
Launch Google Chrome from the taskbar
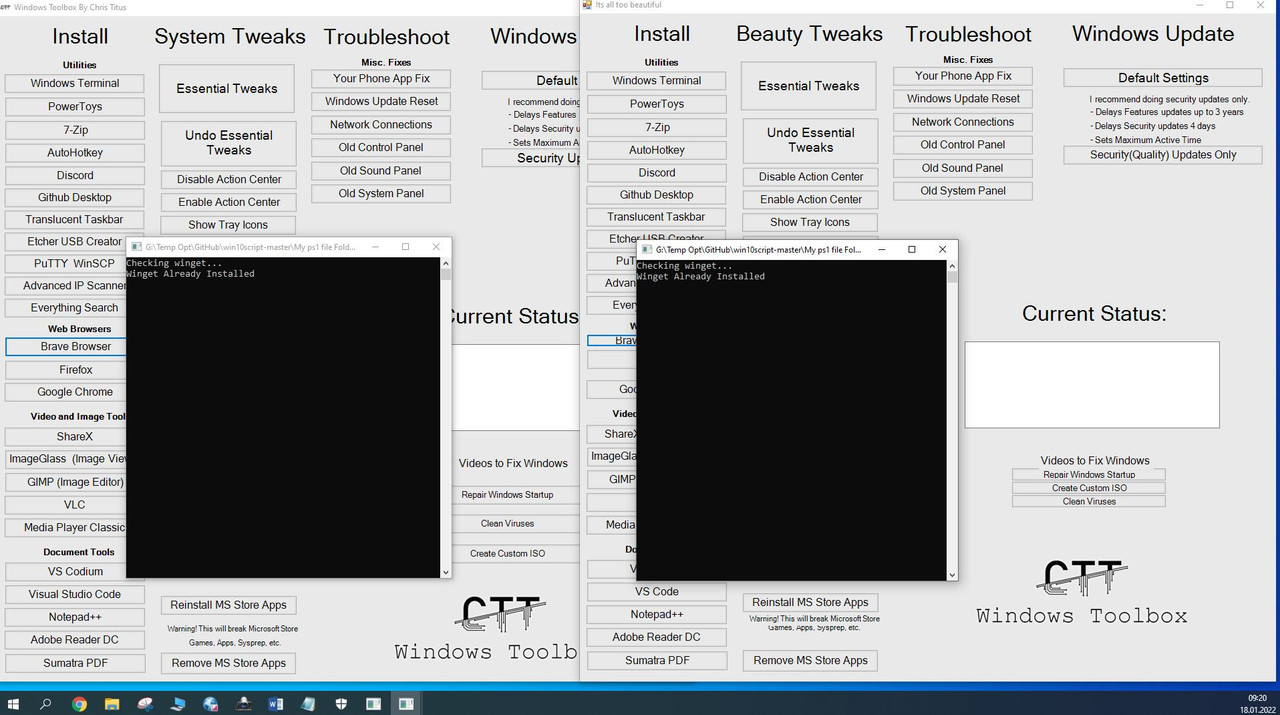click(x=80, y=704)
